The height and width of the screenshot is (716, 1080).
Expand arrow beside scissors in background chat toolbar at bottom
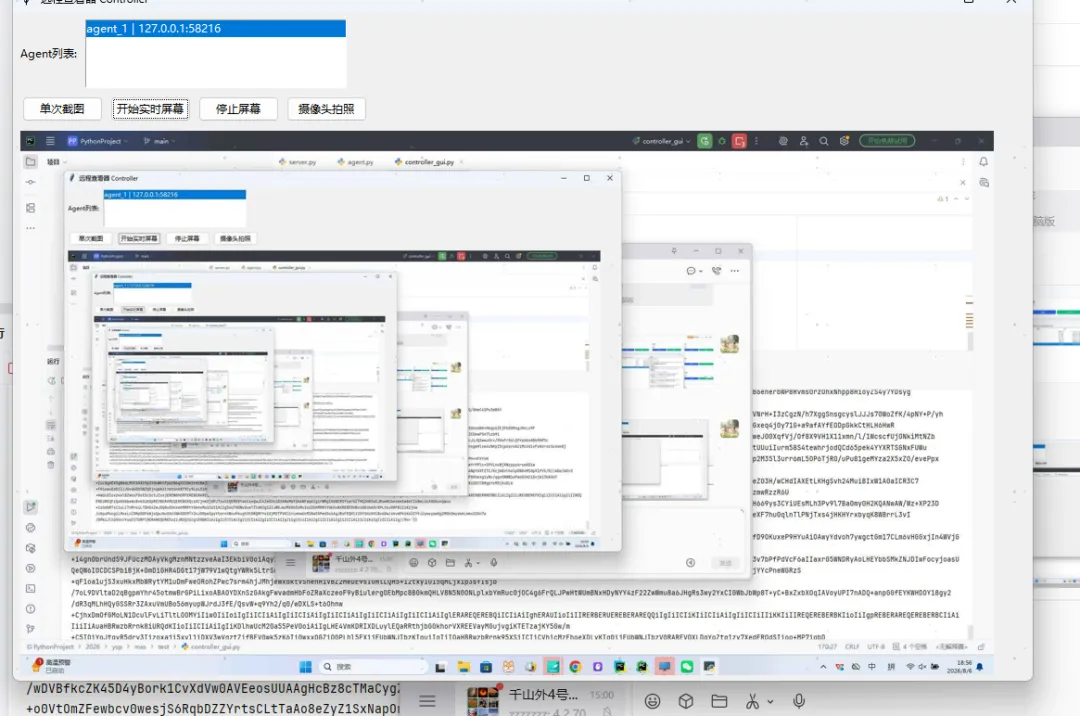[770, 702]
